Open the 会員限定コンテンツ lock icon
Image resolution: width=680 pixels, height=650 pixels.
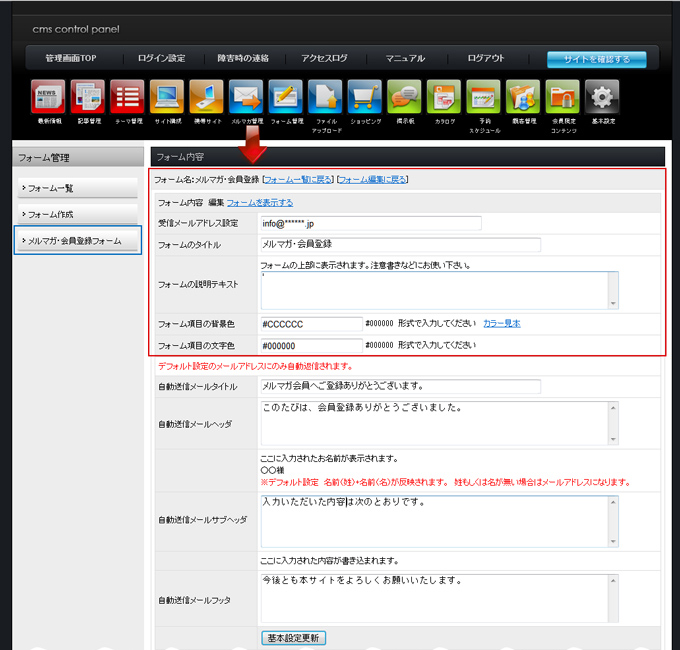click(562, 97)
